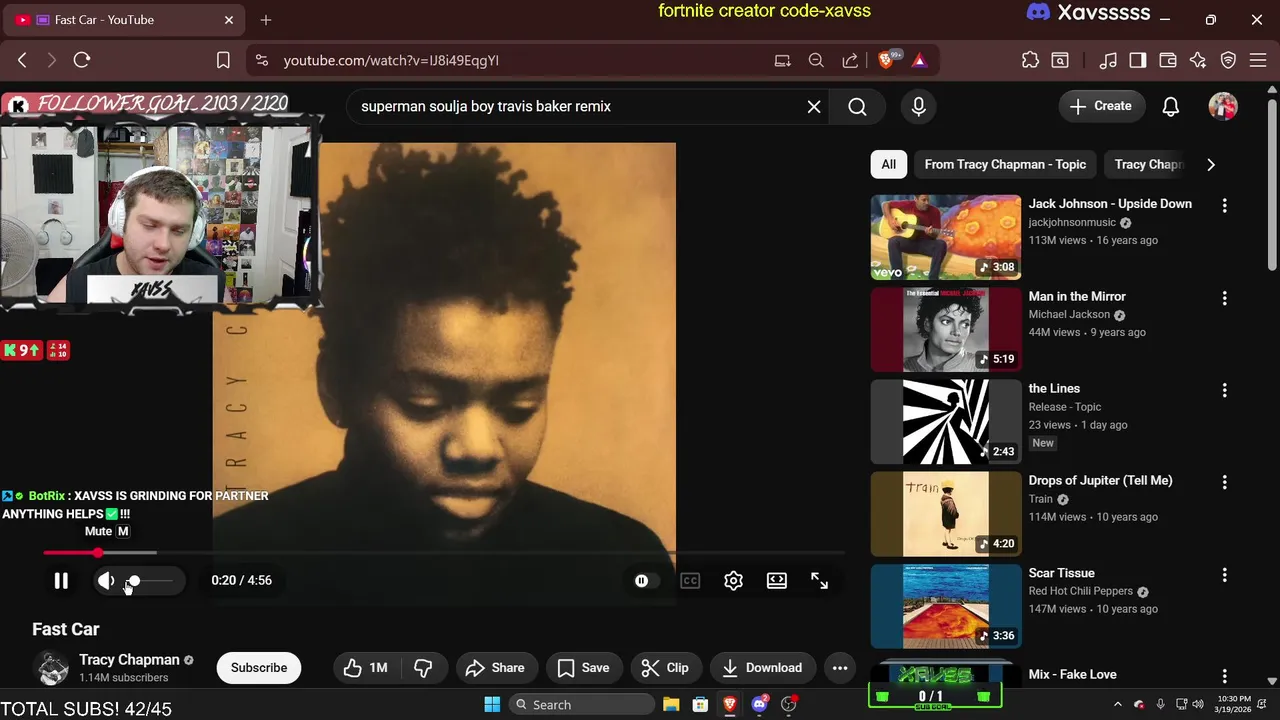Click the address bar URL
This screenshot has height=720, width=1280.
(391, 61)
